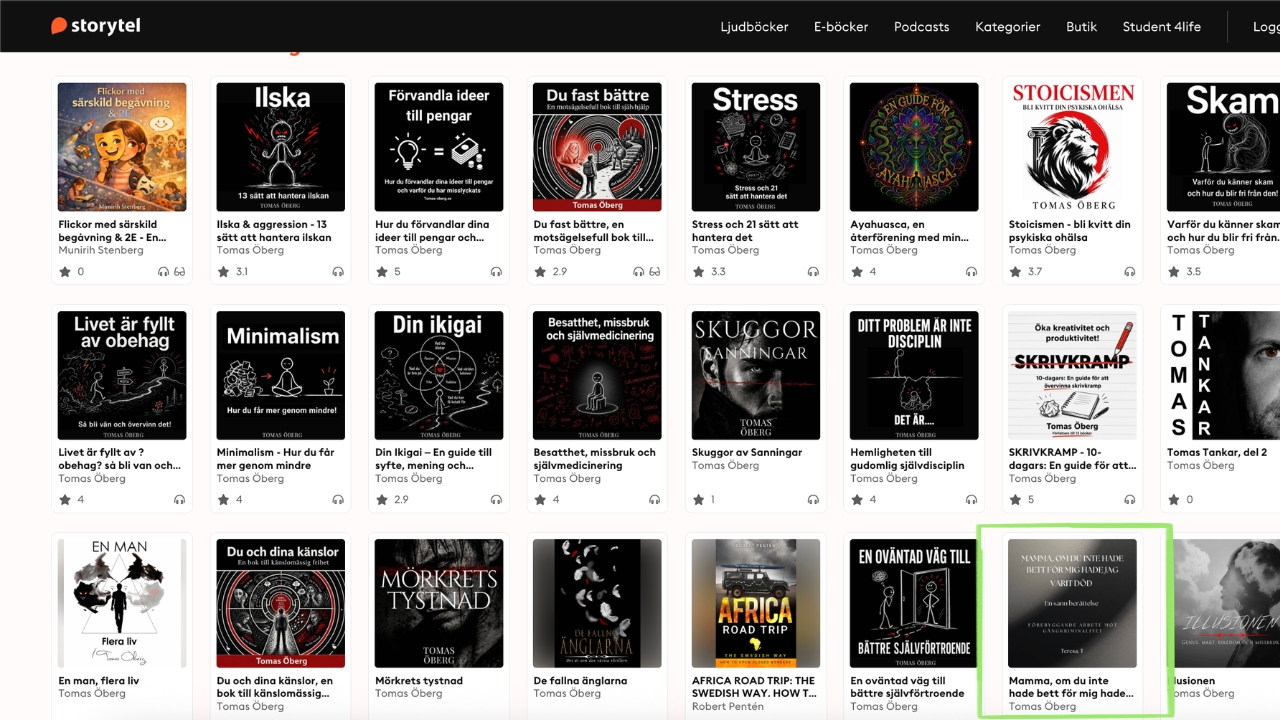Open title link Livet är fyllt av obehag
This screenshot has height=720, width=1280.
[120, 459]
